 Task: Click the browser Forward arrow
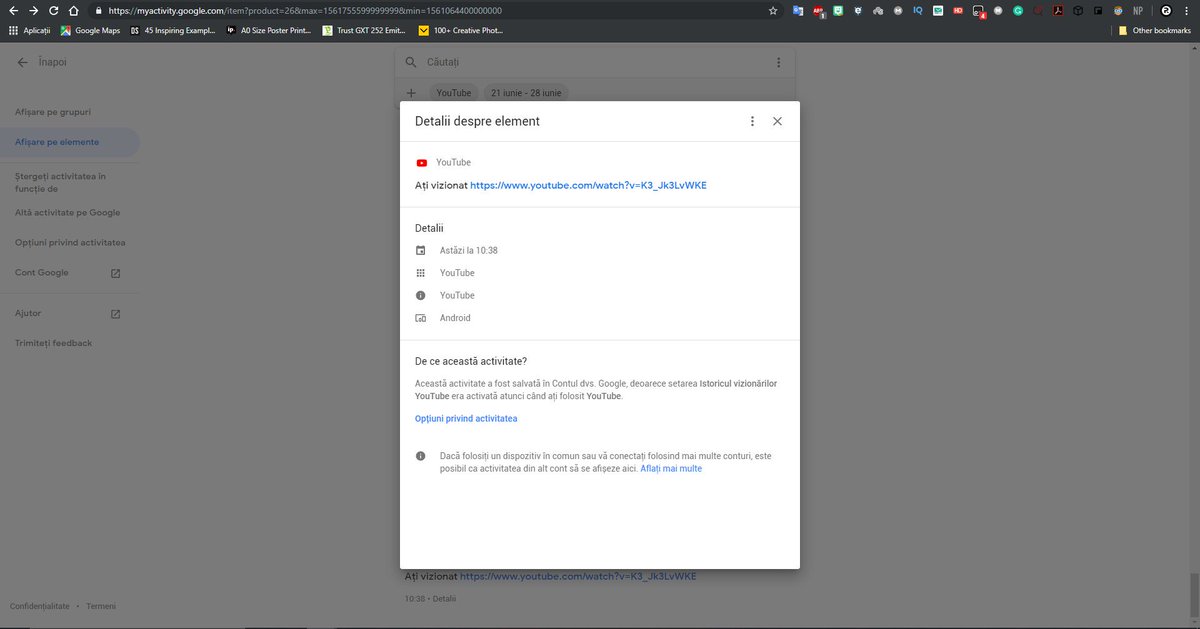click(x=33, y=11)
